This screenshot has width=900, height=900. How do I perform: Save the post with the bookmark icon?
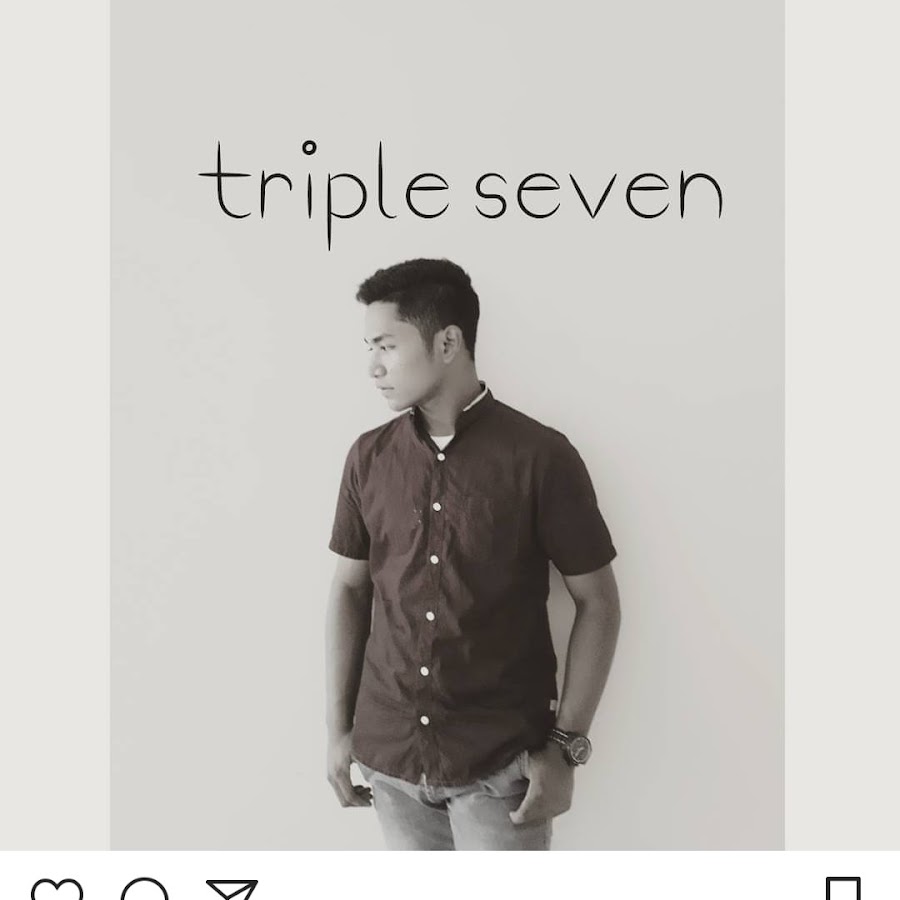tap(843, 889)
